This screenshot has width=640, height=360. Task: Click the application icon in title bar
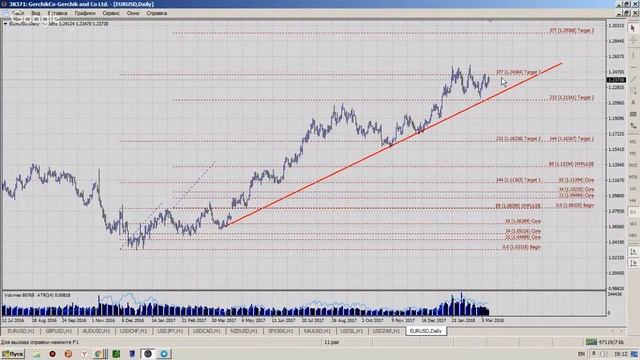[x=4, y=4]
